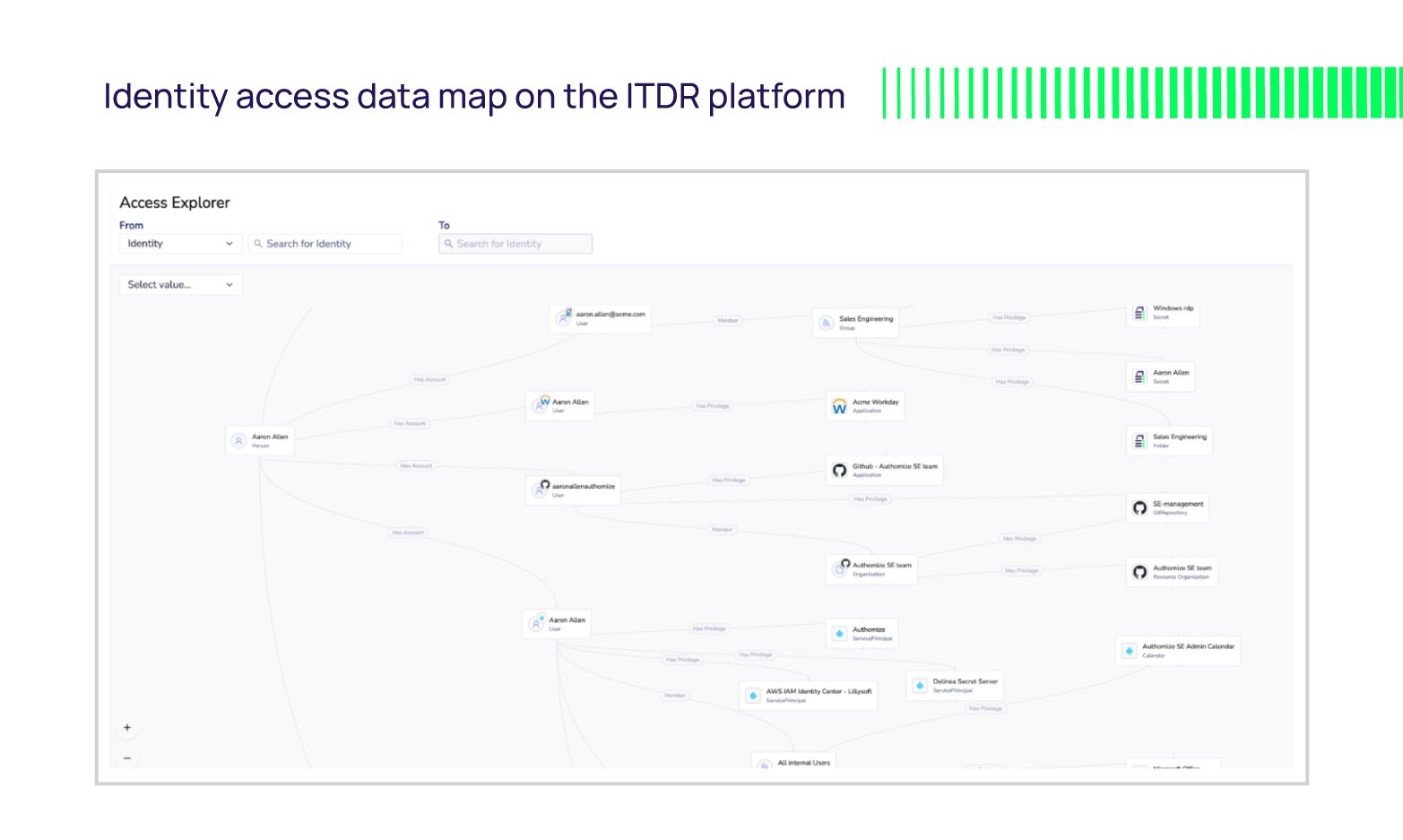
Task: Click the user icon on aaron.allen@acme.com node
Action: point(565,316)
